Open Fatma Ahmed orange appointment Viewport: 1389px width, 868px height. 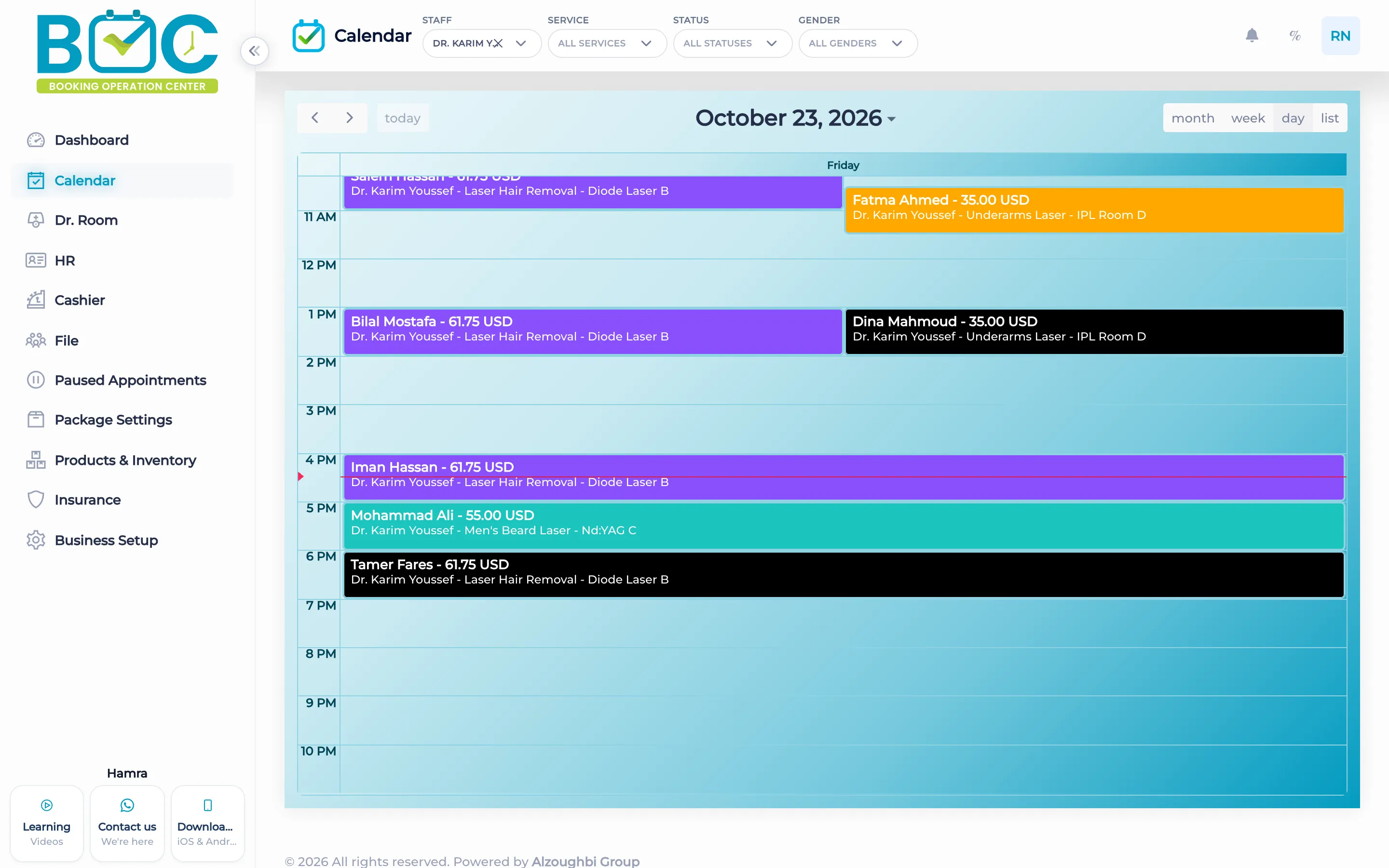pos(1094,210)
